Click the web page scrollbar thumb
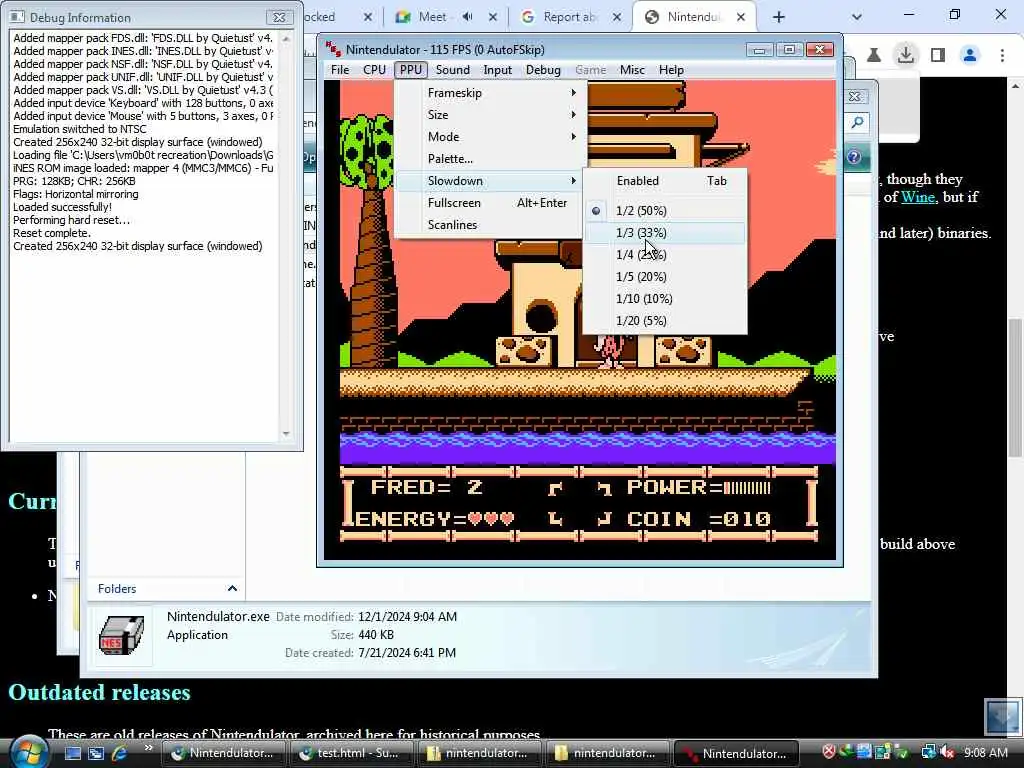 click(1016, 388)
